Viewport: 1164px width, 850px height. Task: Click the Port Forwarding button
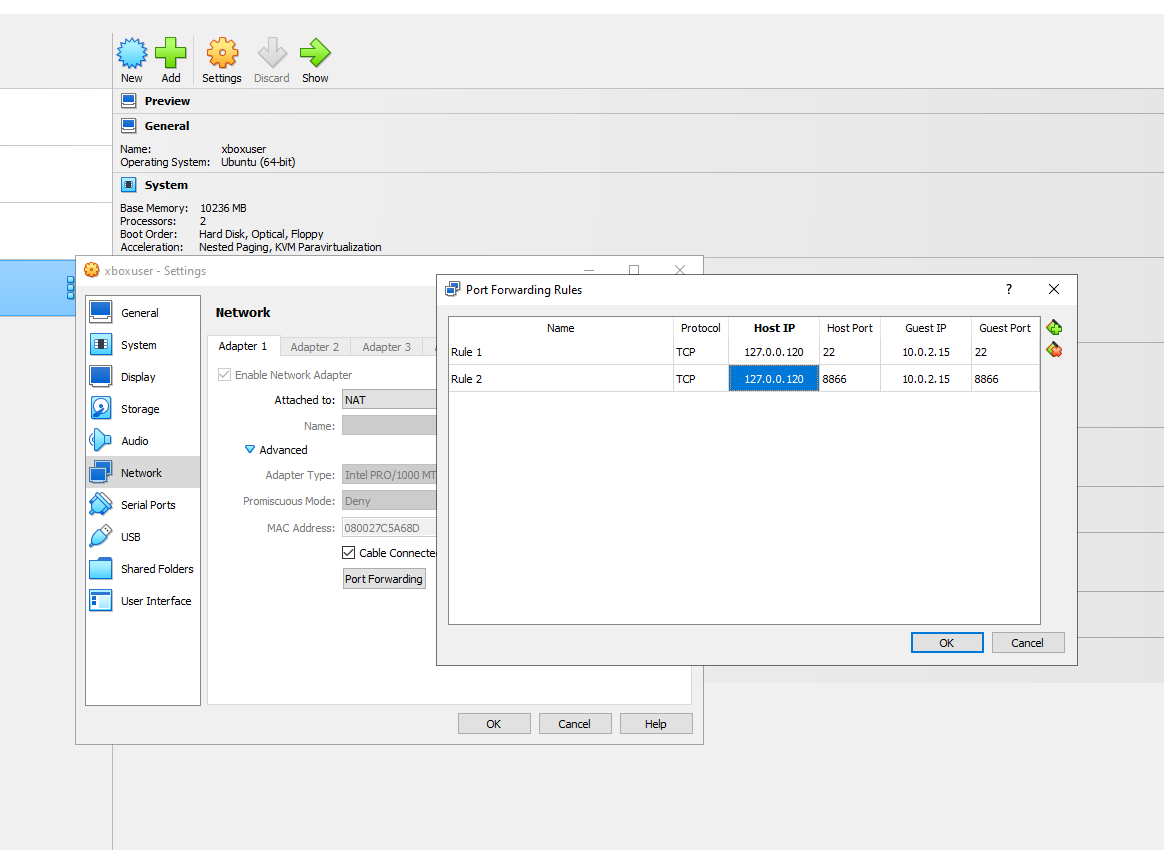[384, 579]
